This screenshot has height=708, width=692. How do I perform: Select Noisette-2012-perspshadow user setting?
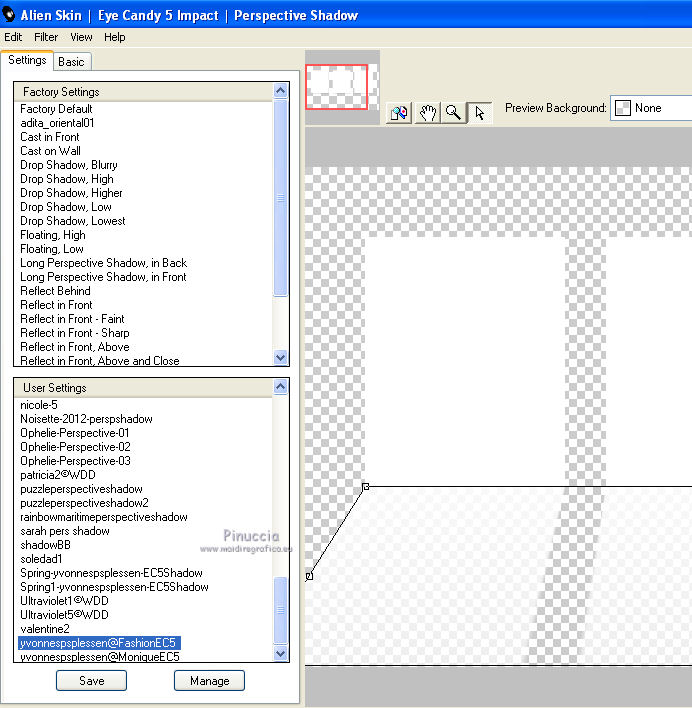pos(86,419)
